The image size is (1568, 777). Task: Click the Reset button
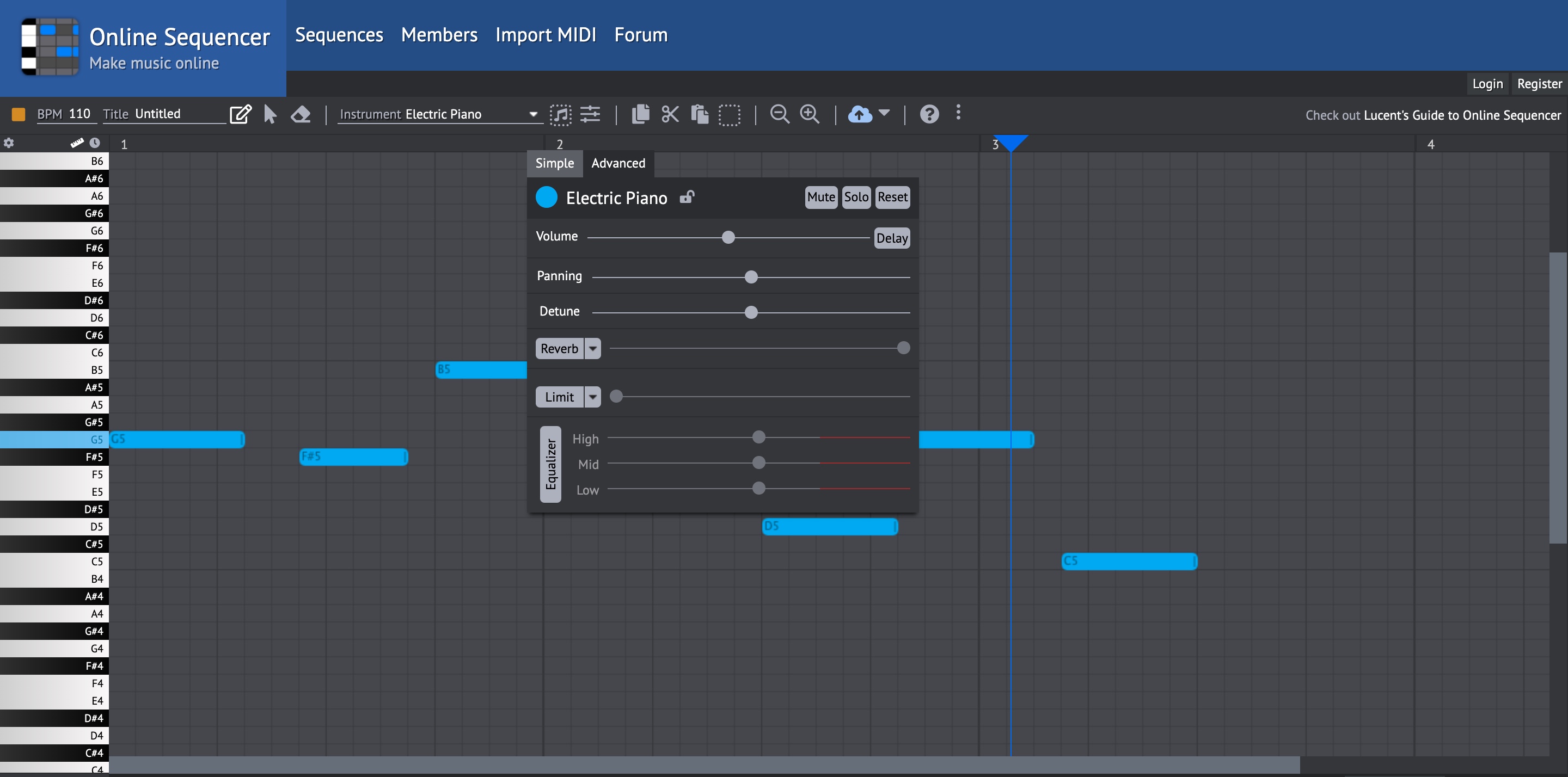892,196
